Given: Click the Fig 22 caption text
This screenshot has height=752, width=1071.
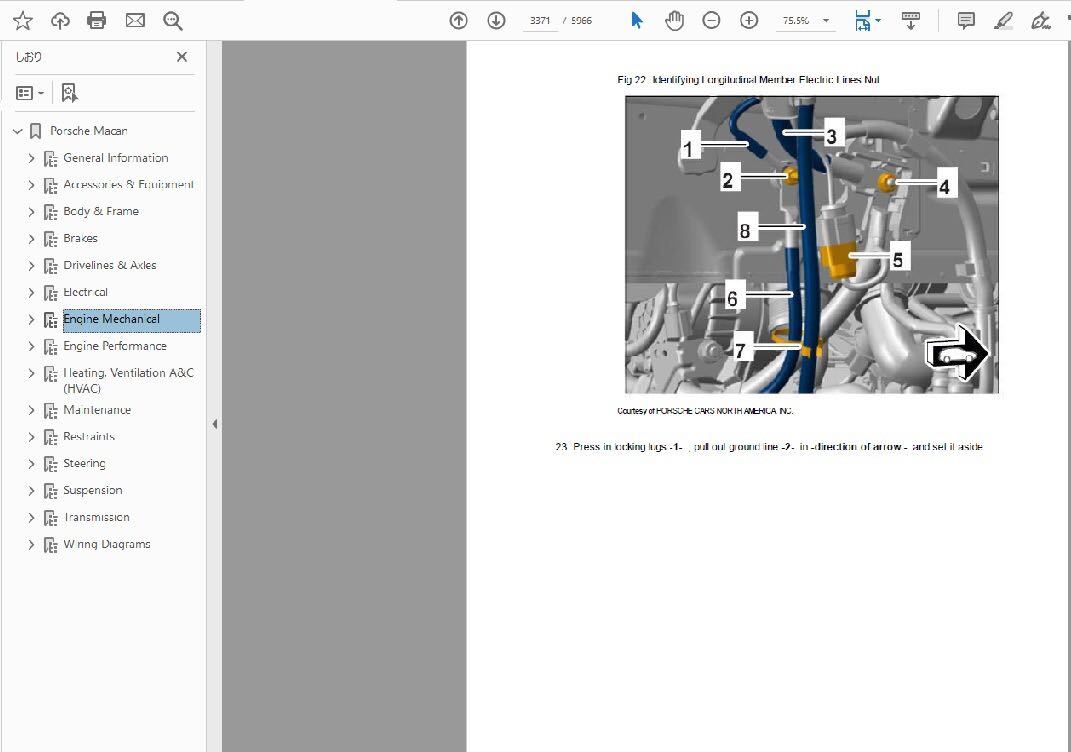Looking at the screenshot, I should (748, 80).
